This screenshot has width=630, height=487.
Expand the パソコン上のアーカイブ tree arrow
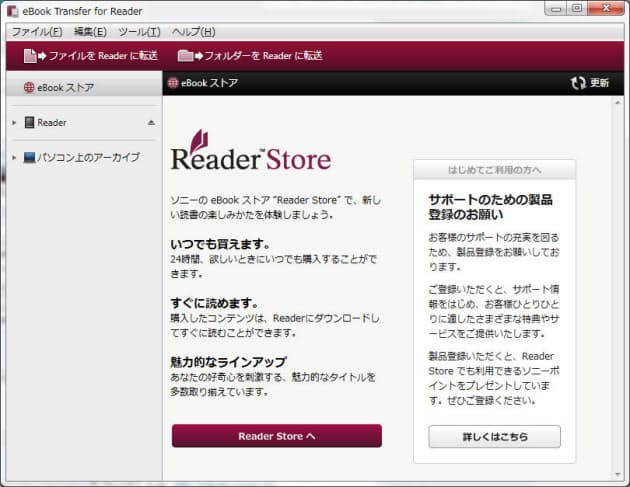14,157
